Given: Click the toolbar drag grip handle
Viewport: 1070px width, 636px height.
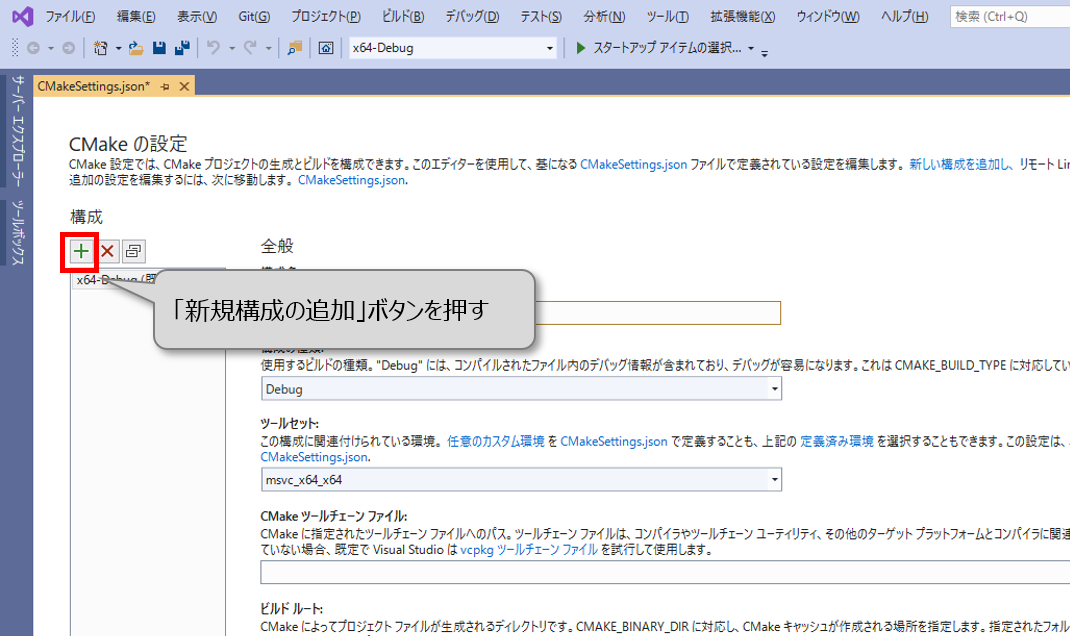Looking at the screenshot, I should pyautogui.click(x=15, y=48).
